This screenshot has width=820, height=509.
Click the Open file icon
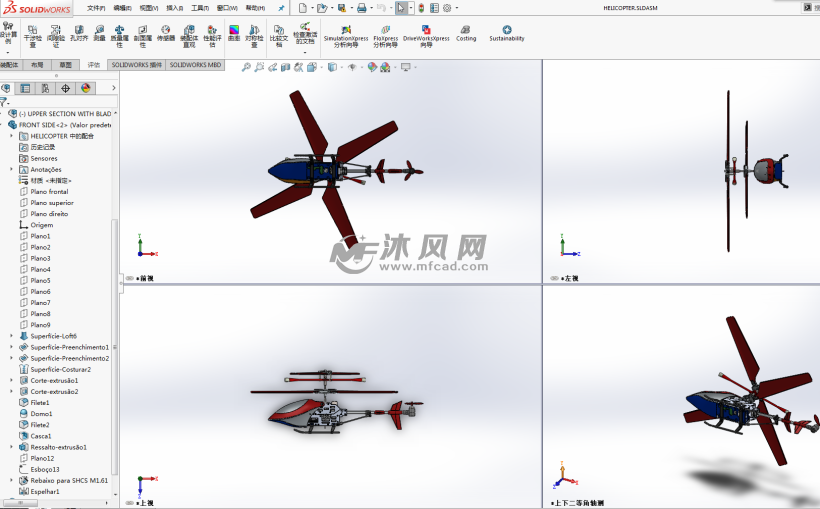tap(322, 8)
